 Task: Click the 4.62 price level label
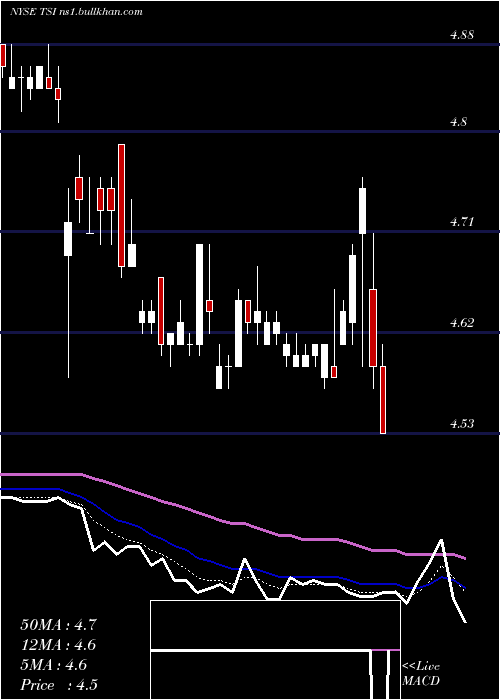coord(462,322)
